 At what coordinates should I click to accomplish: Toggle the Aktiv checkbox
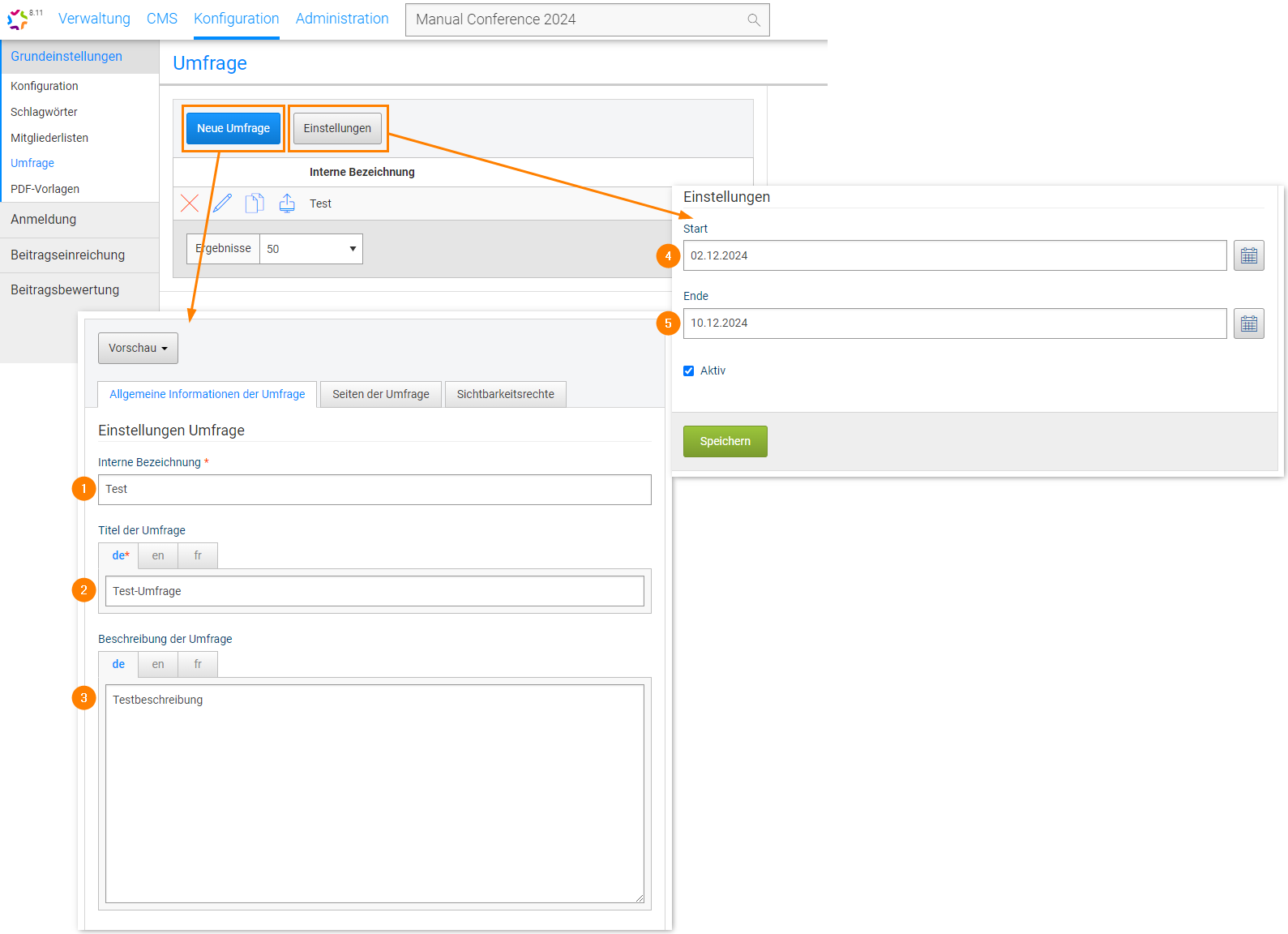point(689,371)
